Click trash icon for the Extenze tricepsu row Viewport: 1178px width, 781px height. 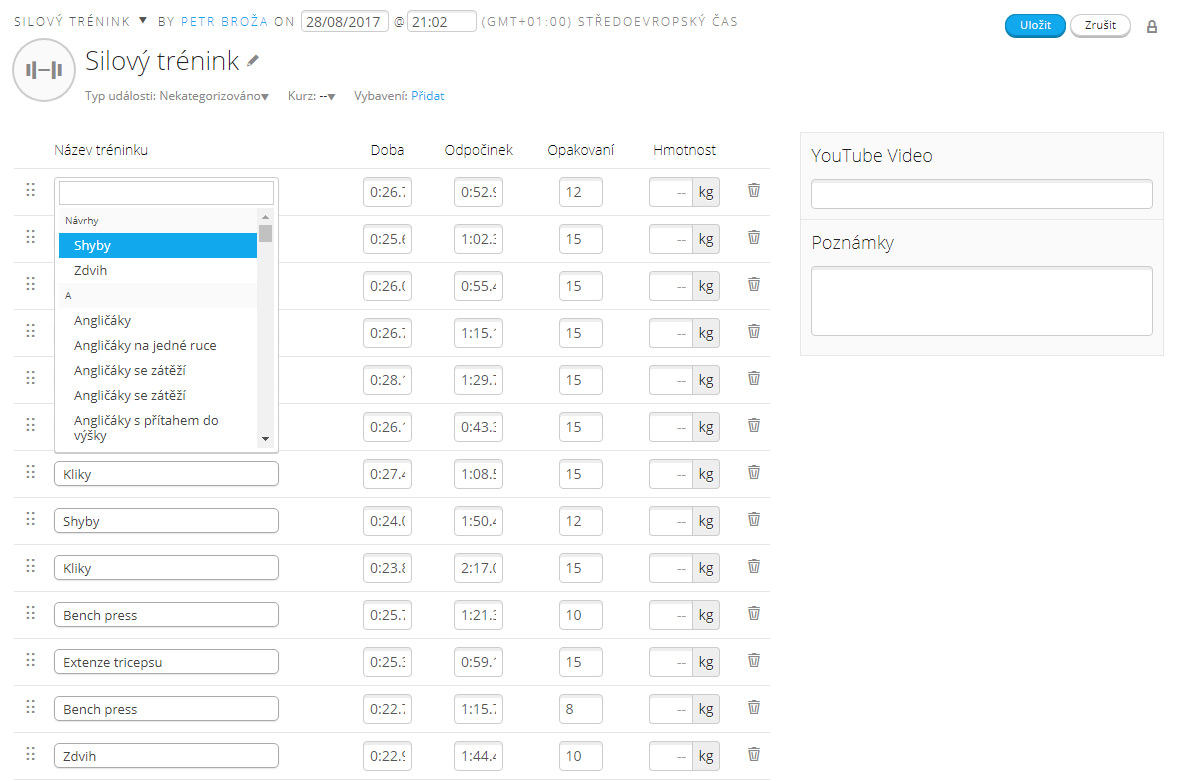754,660
